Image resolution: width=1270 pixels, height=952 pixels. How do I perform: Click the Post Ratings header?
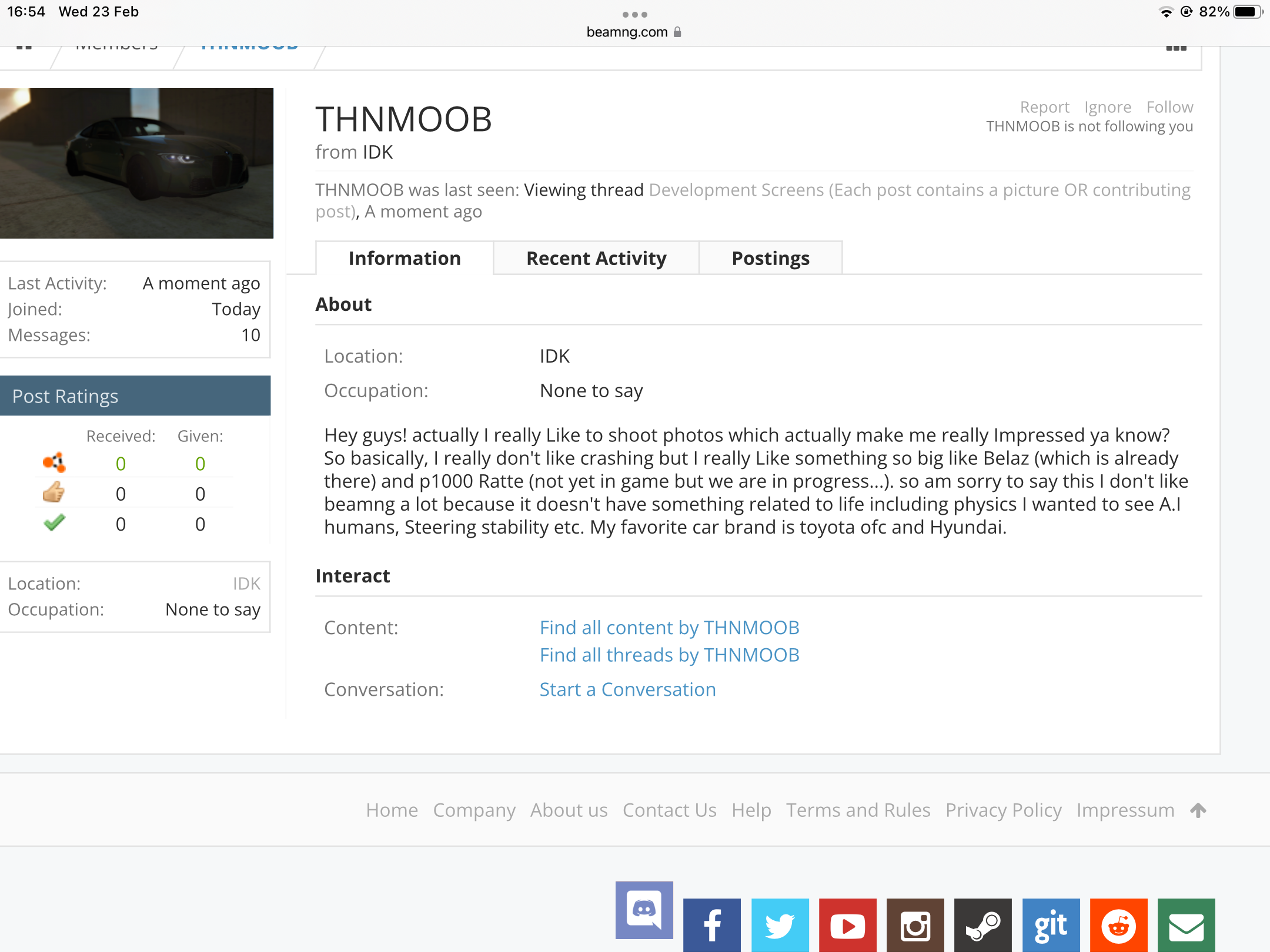coord(135,396)
